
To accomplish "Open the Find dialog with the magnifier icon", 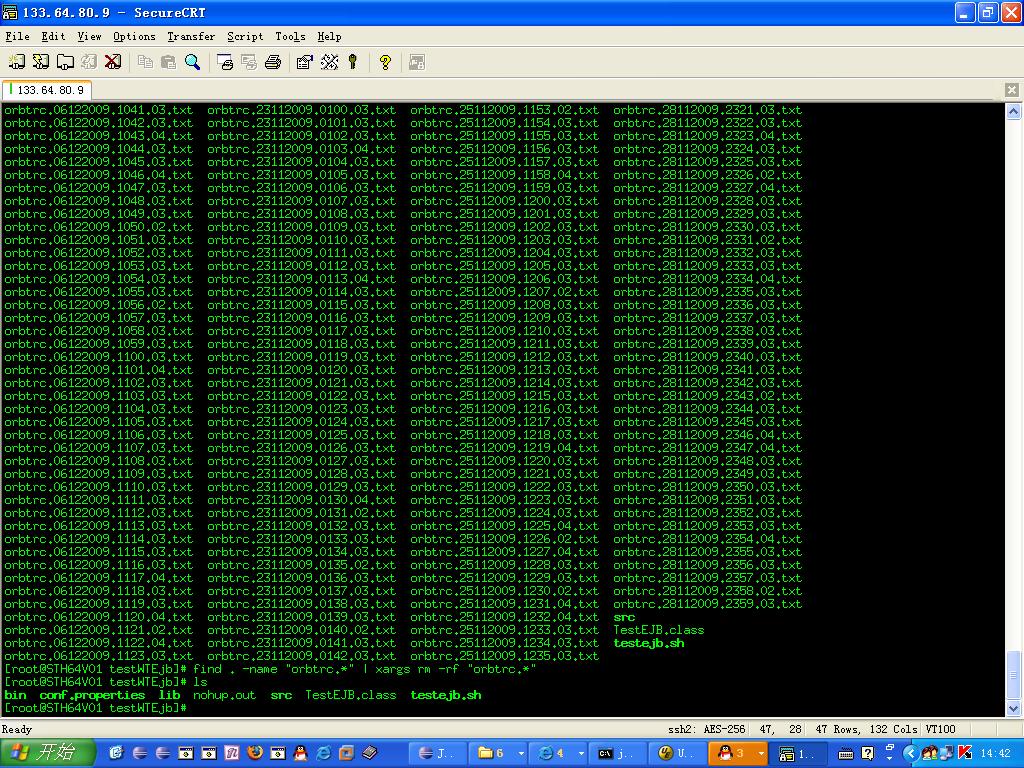I will [x=193, y=61].
